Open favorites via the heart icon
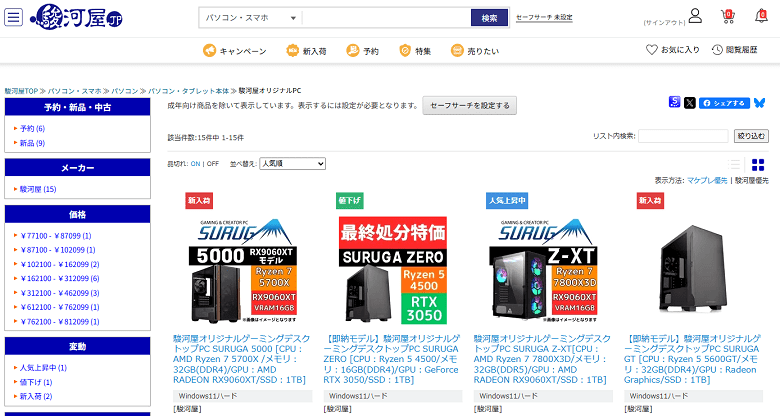 [x=652, y=50]
